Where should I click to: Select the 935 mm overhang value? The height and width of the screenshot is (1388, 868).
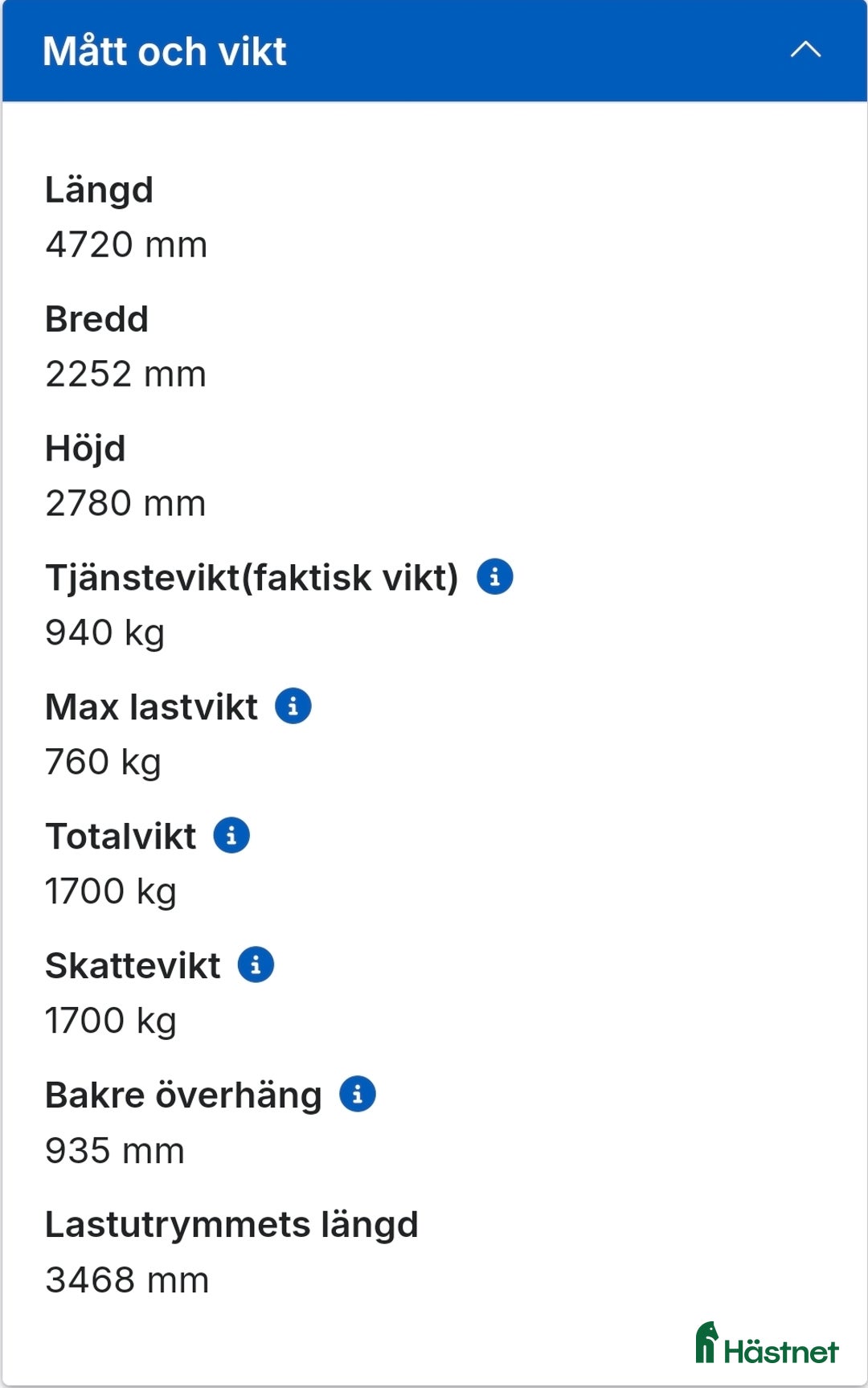pyautogui.click(x=114, y=1150)
